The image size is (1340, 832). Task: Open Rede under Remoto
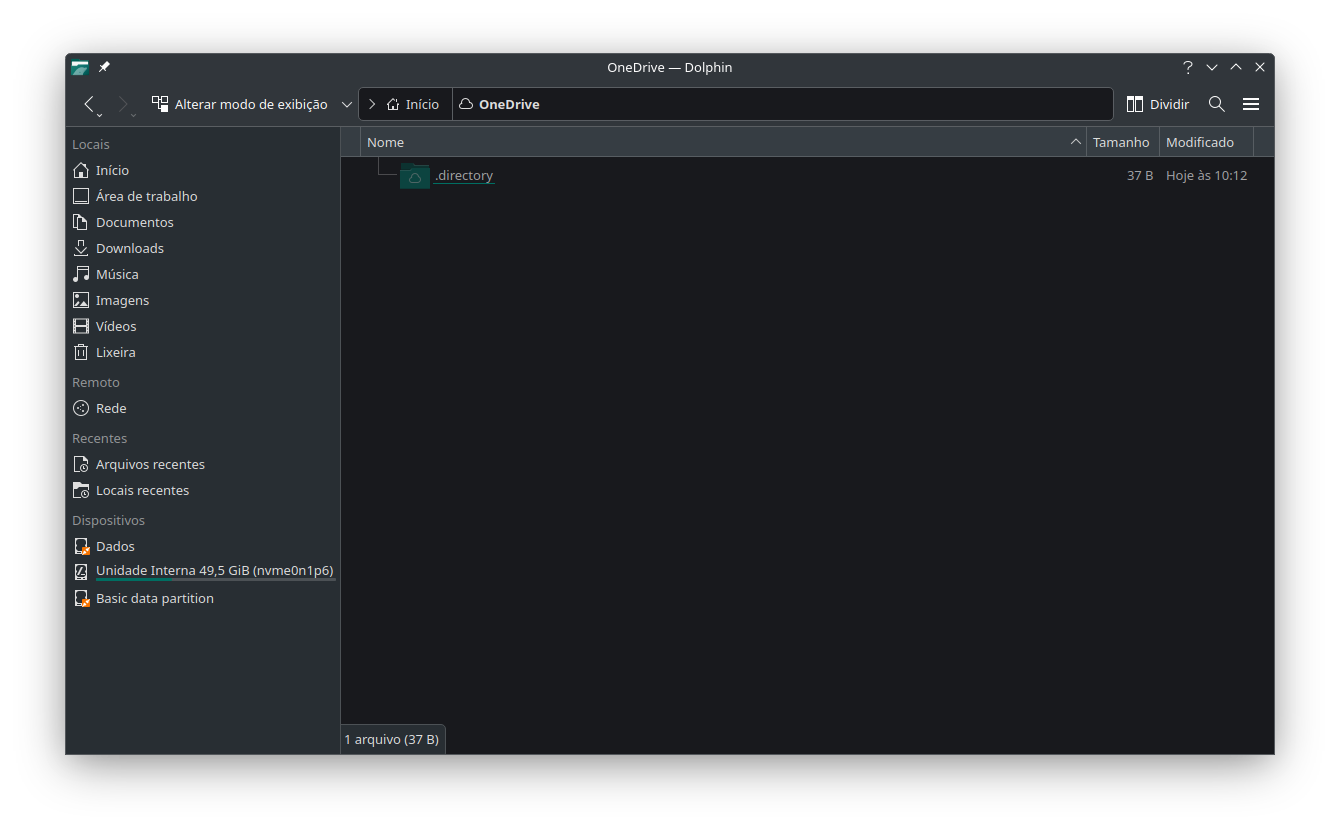(x=203, y=408)
